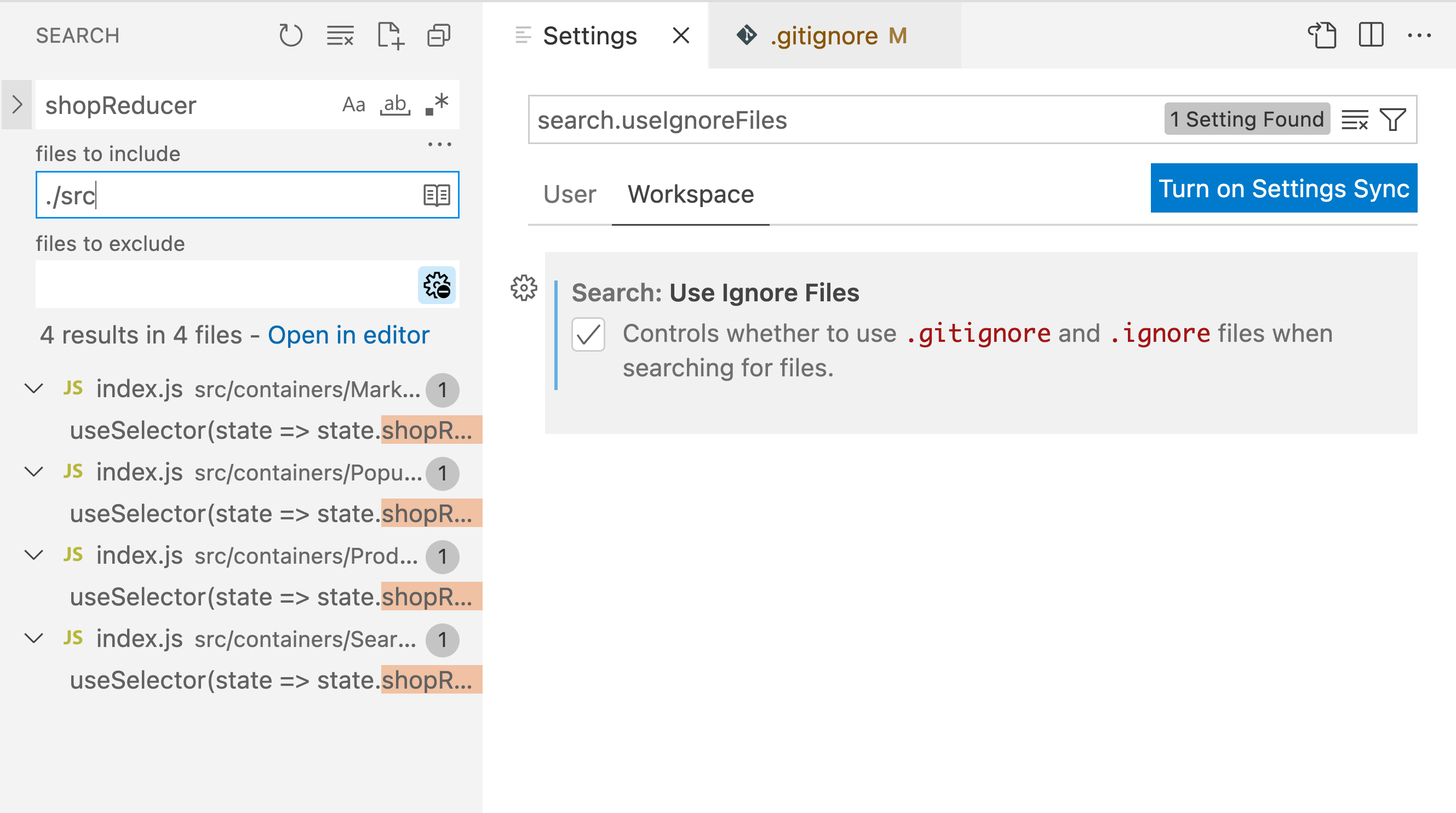
Task: Toggle search details with the ellipsis
Action: 440,143
